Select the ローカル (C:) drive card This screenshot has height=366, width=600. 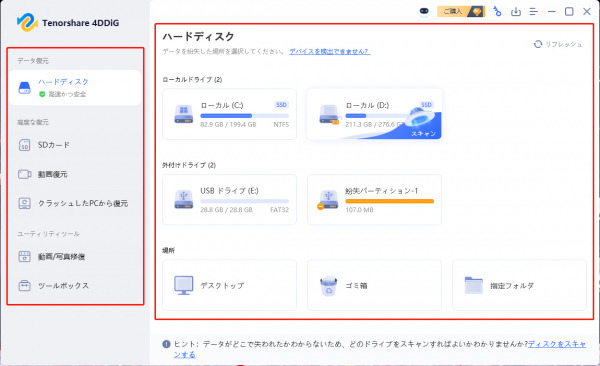click(229, 114)
